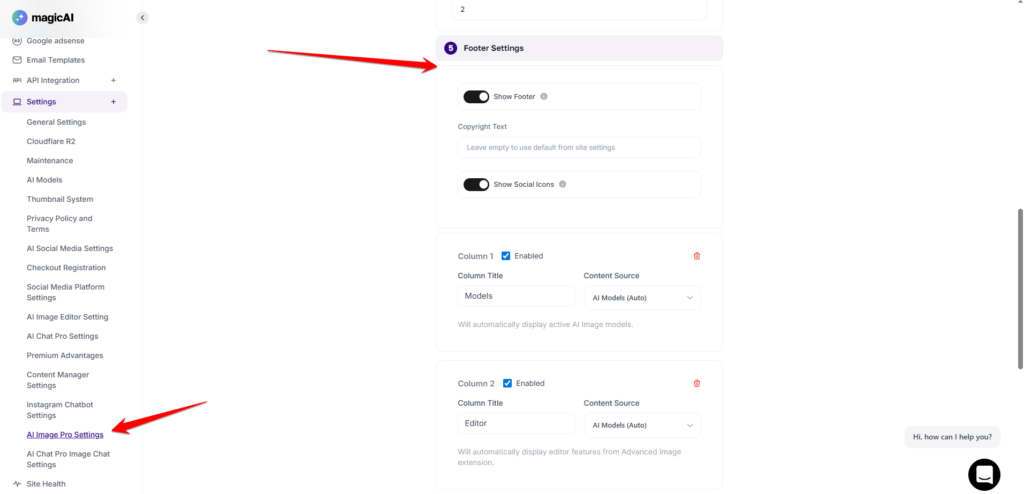Click info icon beside Show Social Icons
The height and width of the screenshot is (494, 1024).
[563, 185]
